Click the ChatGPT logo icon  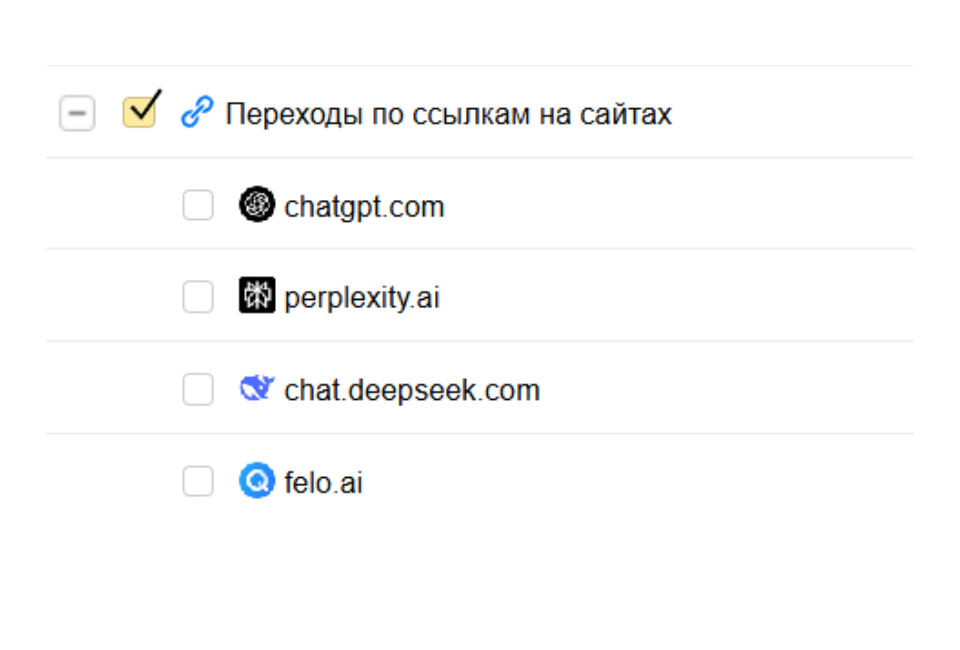[256, 206]
